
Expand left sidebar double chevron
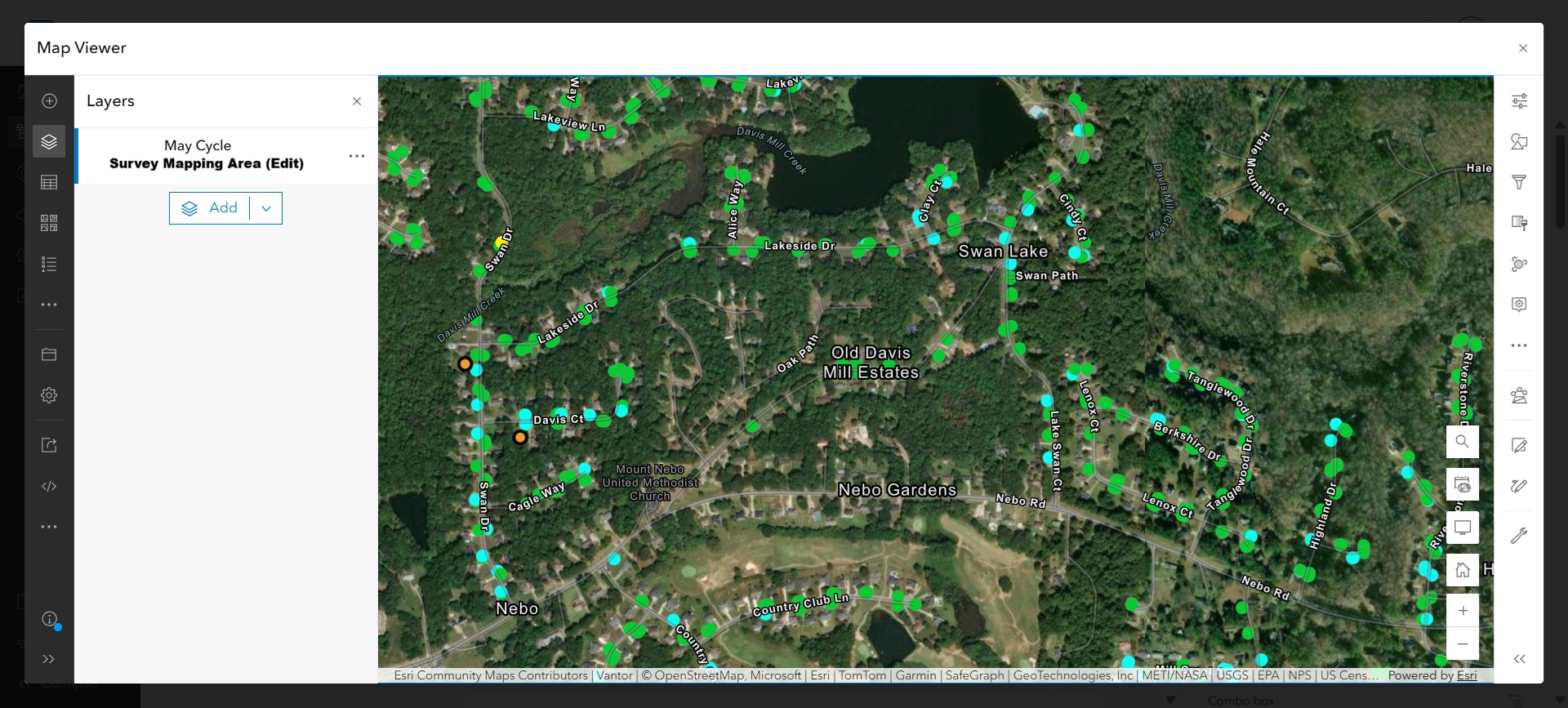tap(49, 659)
